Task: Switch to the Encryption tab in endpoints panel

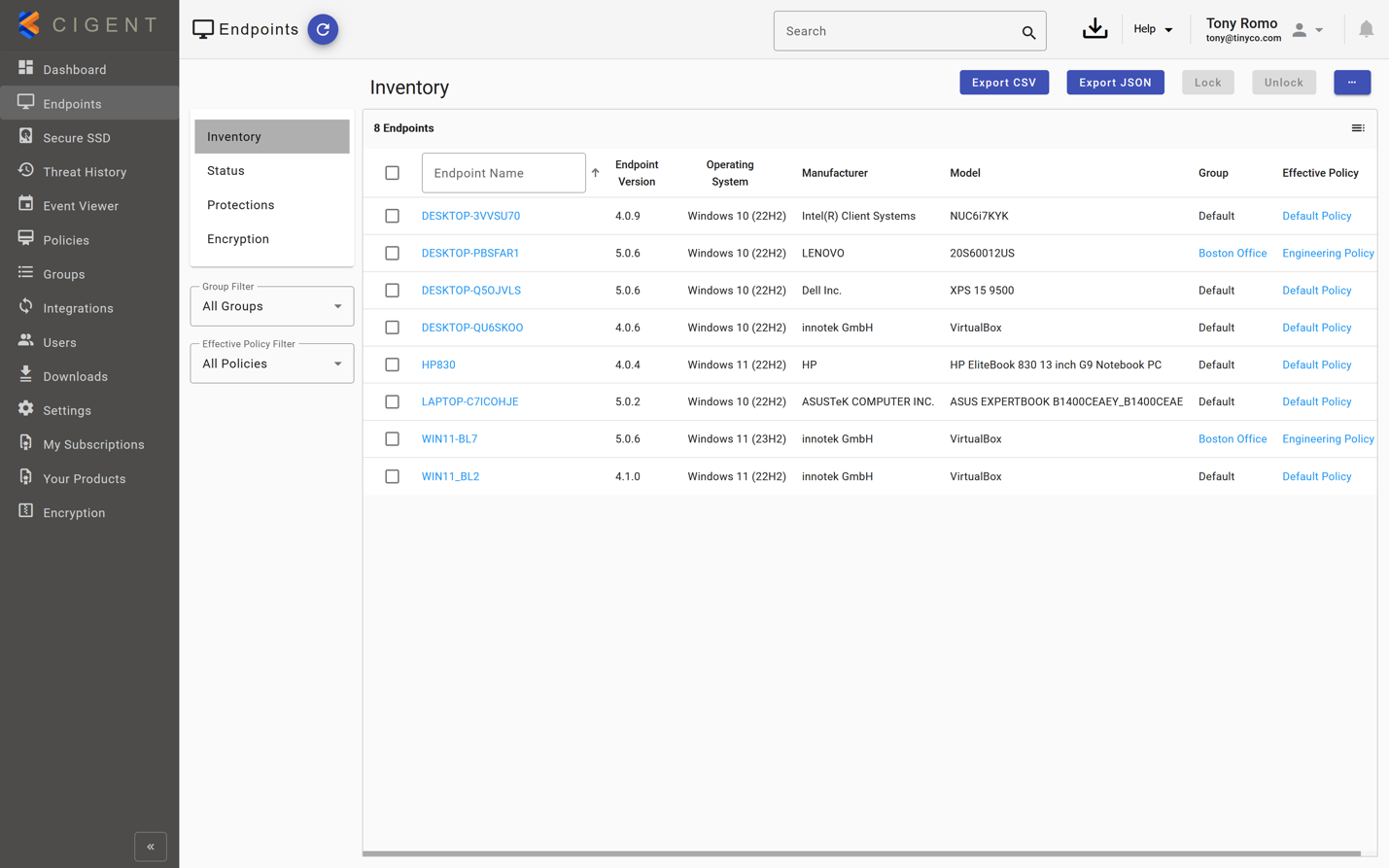Action: click(272, 239)
